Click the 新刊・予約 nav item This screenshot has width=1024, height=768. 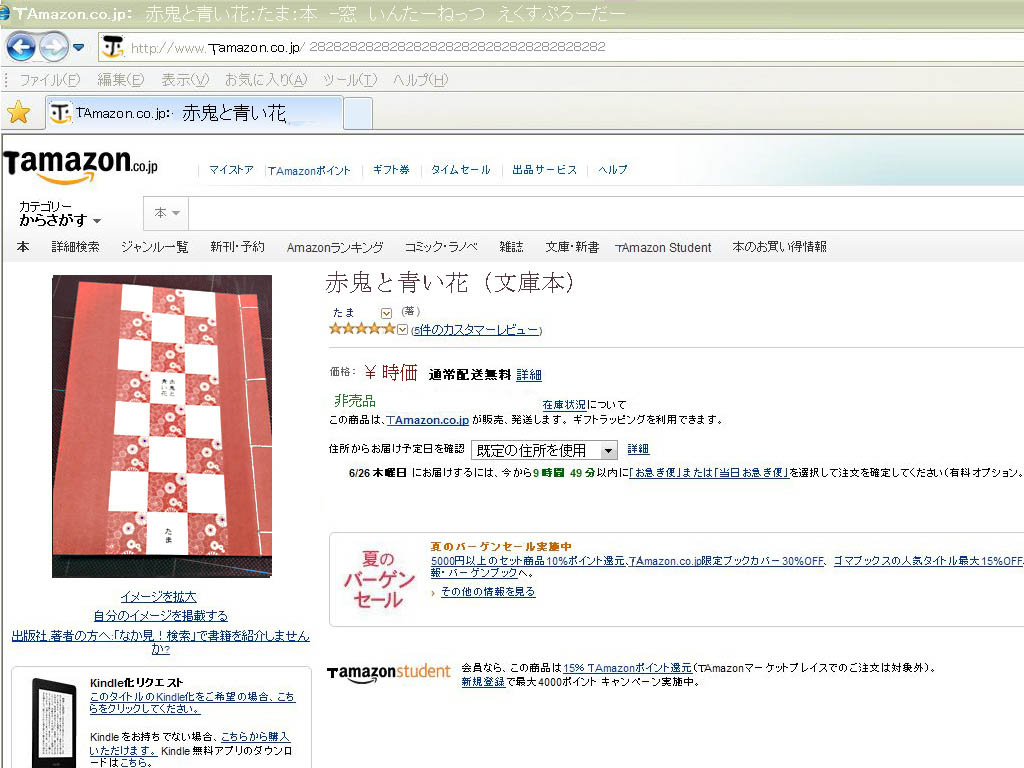point(237,247)
